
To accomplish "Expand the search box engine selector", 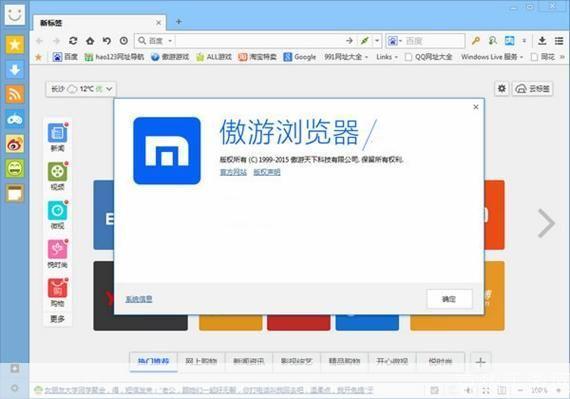I will (x=394, y=41).
